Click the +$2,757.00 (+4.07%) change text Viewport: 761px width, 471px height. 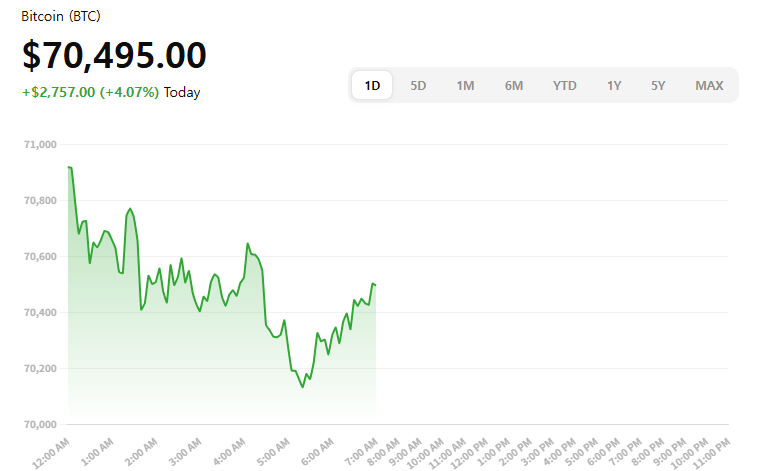[90, 93]
